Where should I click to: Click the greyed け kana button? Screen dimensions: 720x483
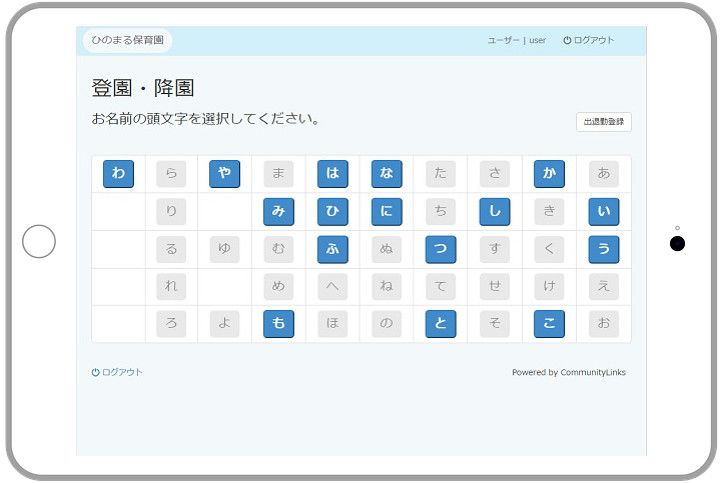click(549, 286)
